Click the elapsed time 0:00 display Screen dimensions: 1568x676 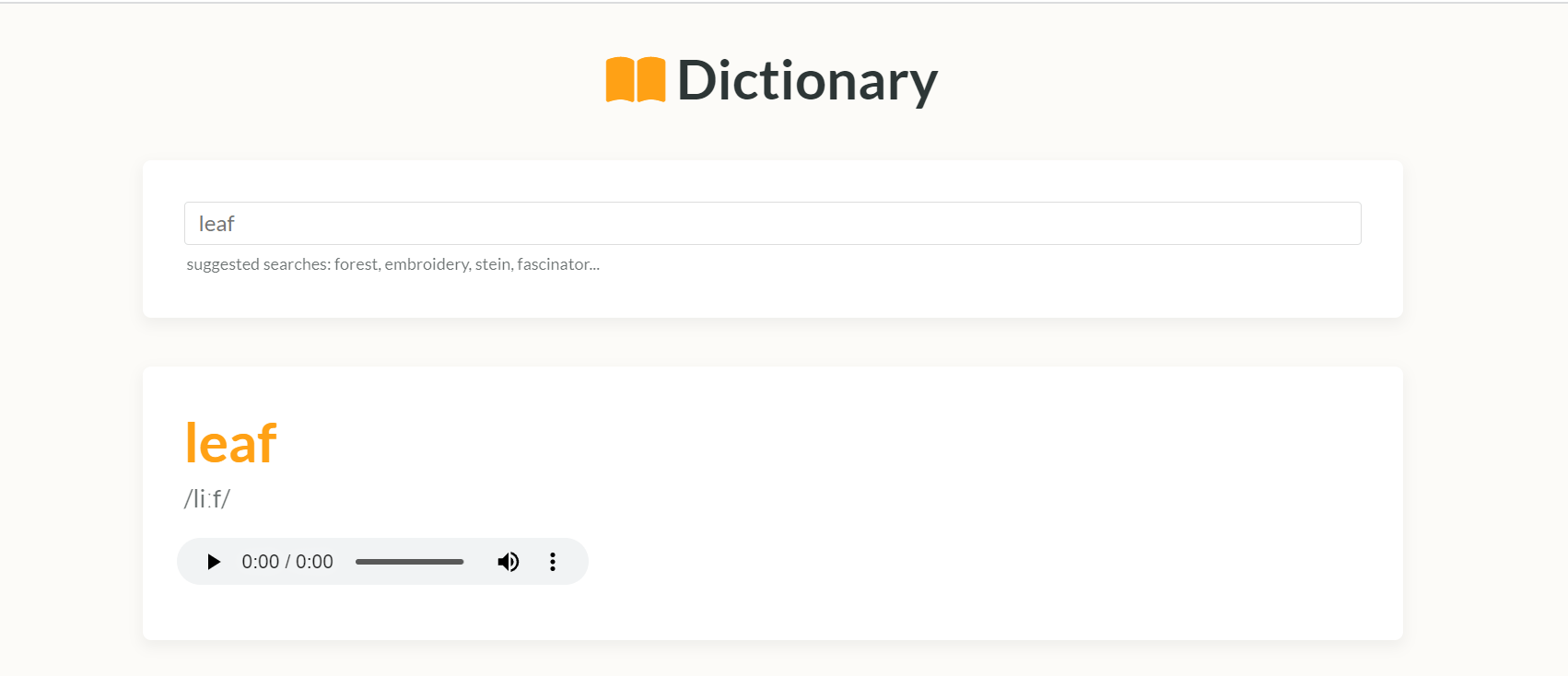coord(259,561)
